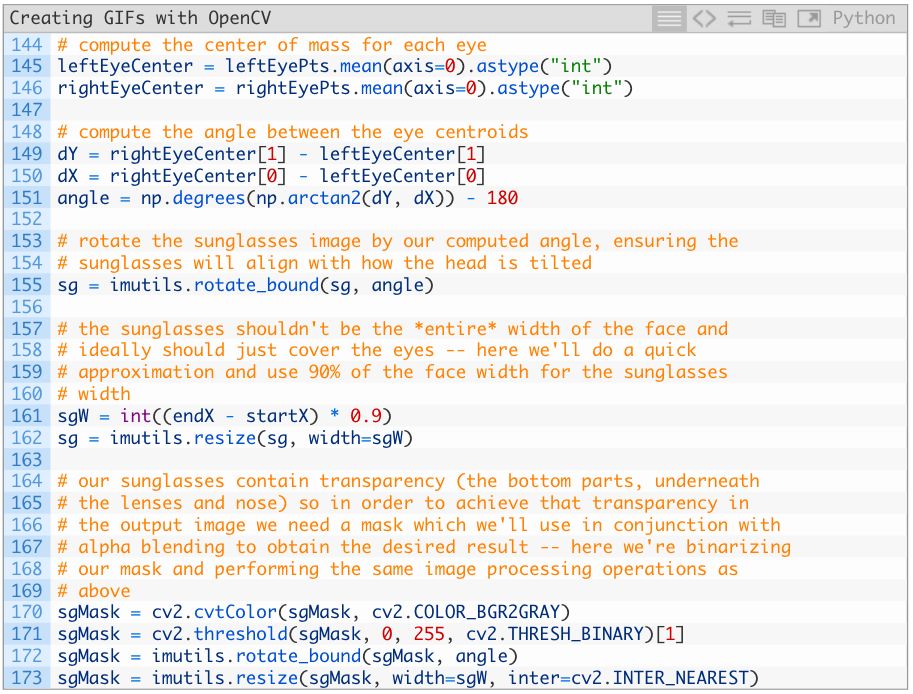Click line number 152 in the gutter
Image resolution: width=913 pixels, height=694 pixels.
pyautogui.click(x=27, y=219)
